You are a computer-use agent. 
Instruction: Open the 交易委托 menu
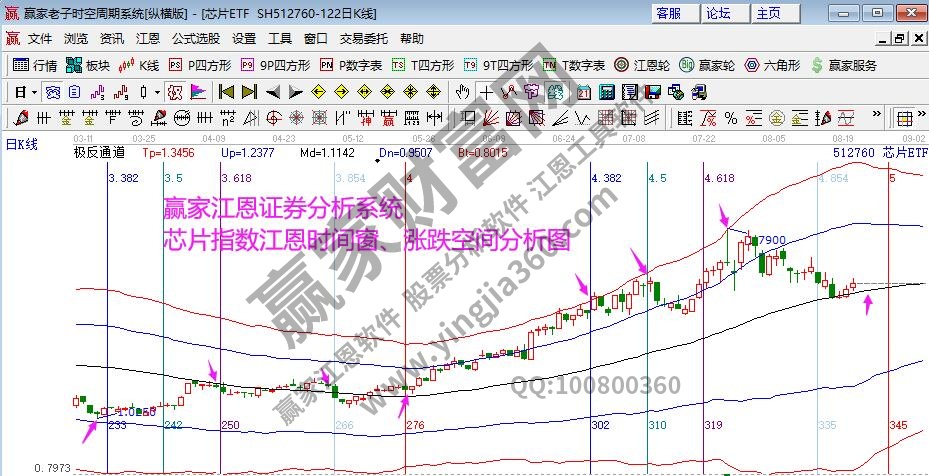pos(364,39)
